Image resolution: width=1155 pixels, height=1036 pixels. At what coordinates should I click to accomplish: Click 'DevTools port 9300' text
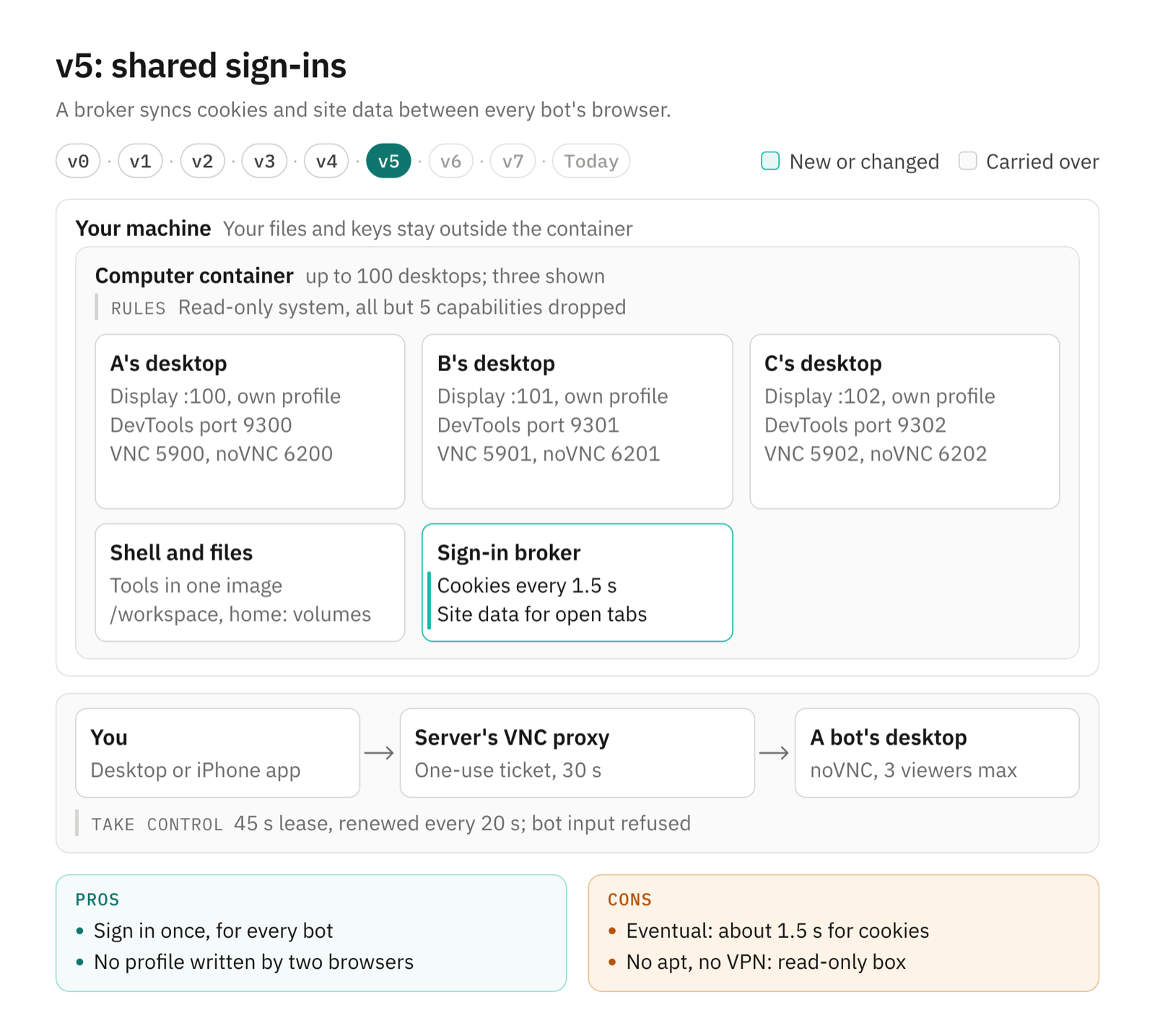pyautogui.click(x=201, y=425)
